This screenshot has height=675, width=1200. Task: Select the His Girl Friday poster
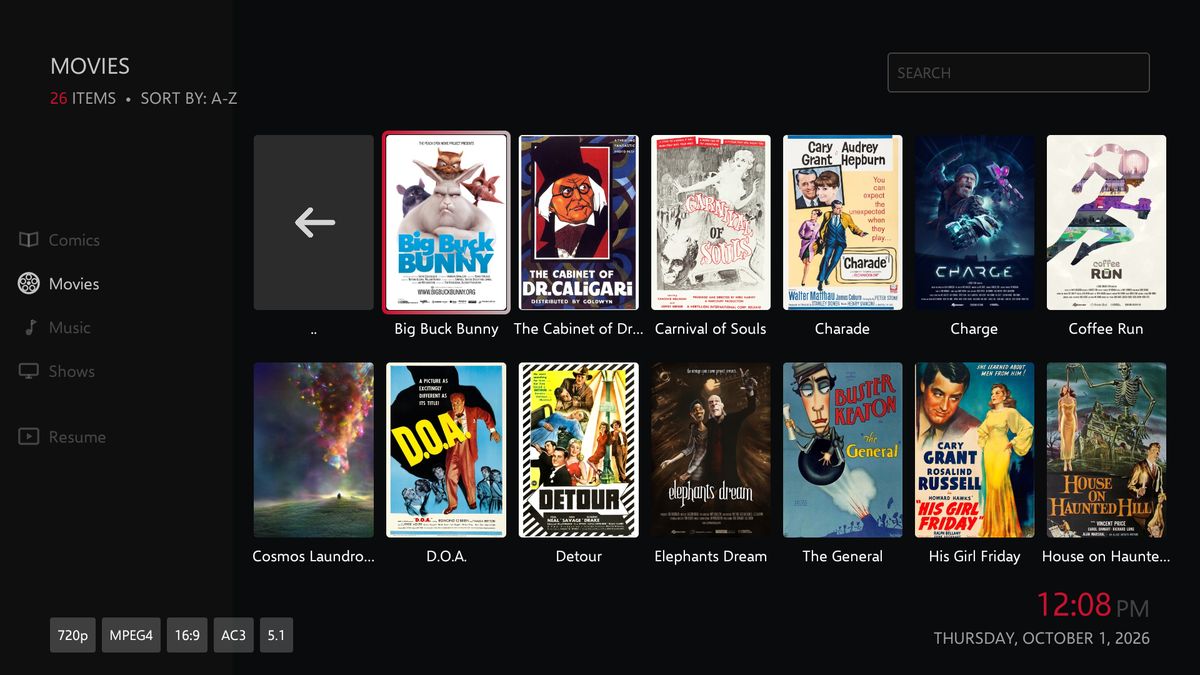[x=975, y=450]
